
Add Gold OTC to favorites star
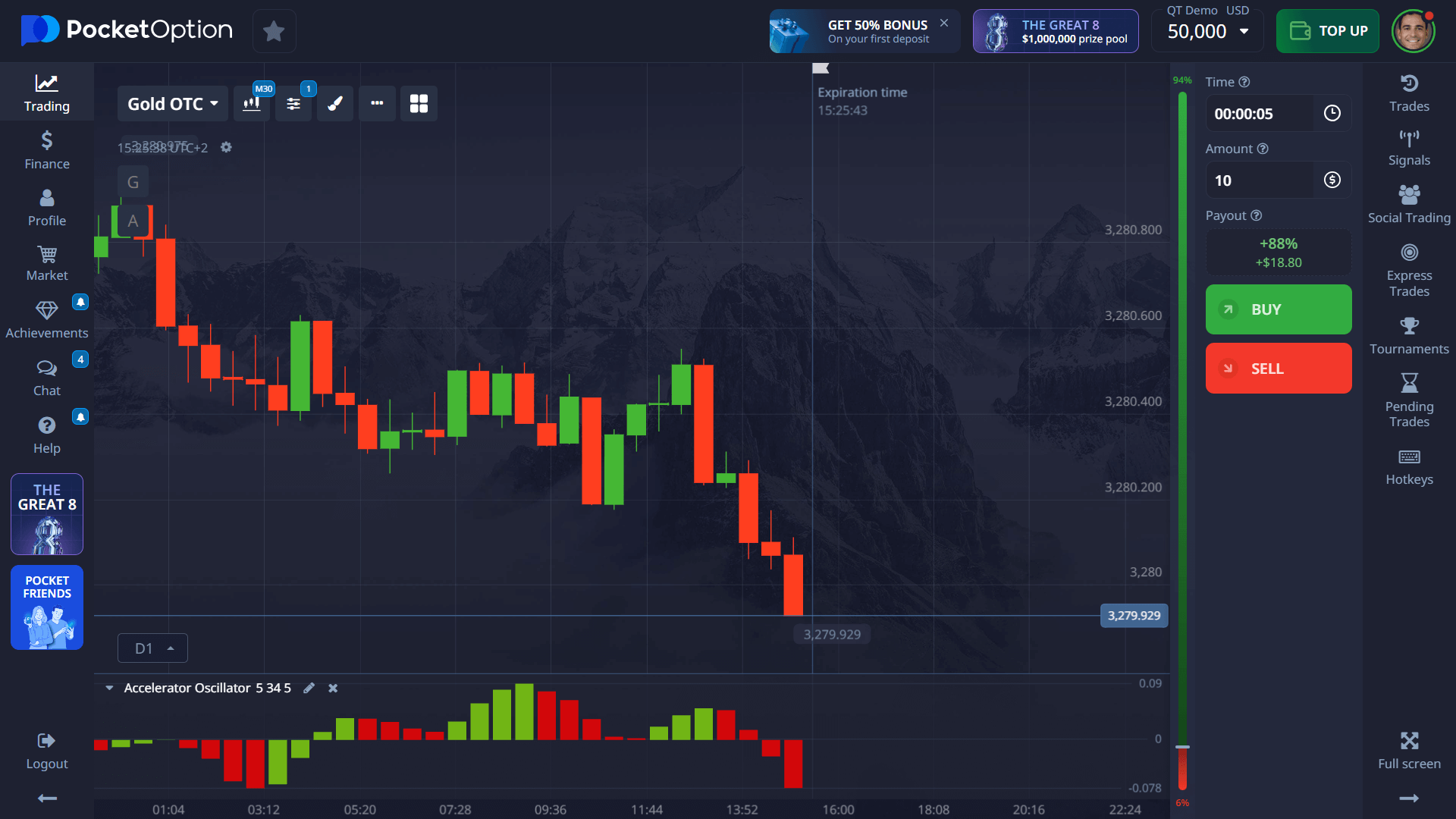[274, 31]
